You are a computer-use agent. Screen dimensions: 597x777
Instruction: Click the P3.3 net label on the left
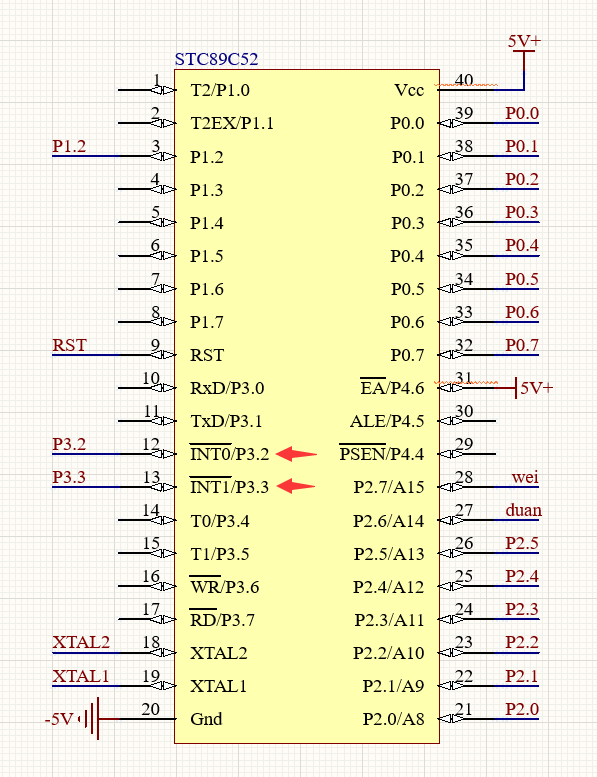(x=69, y=477)
